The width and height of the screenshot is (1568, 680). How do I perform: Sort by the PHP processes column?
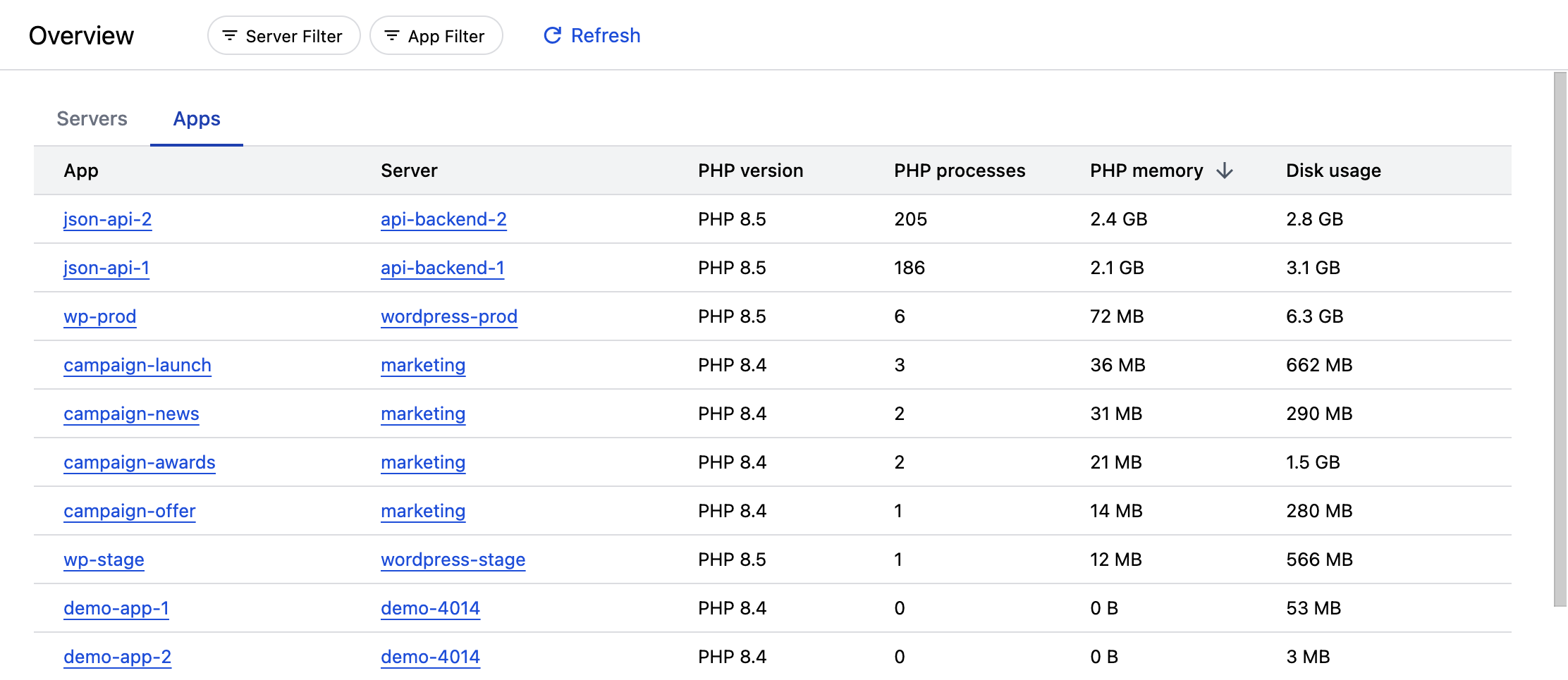click(959, 171)
